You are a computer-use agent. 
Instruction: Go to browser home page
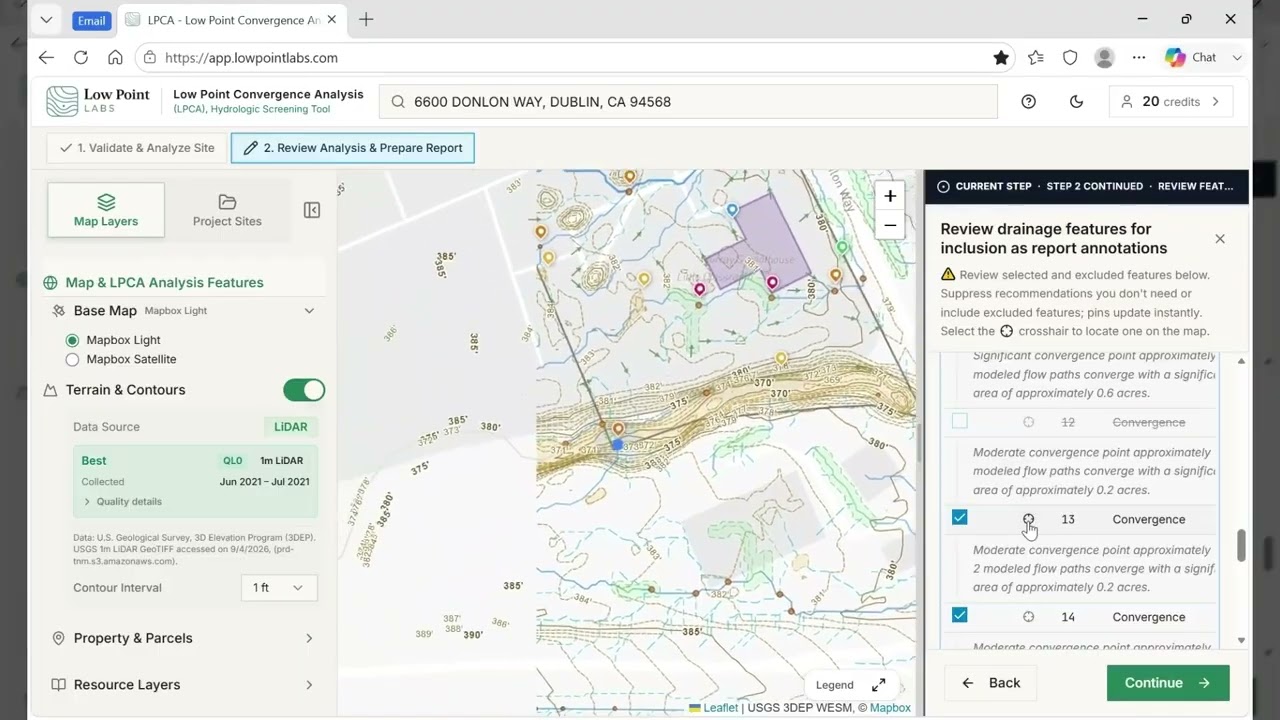tap(115, 58)
